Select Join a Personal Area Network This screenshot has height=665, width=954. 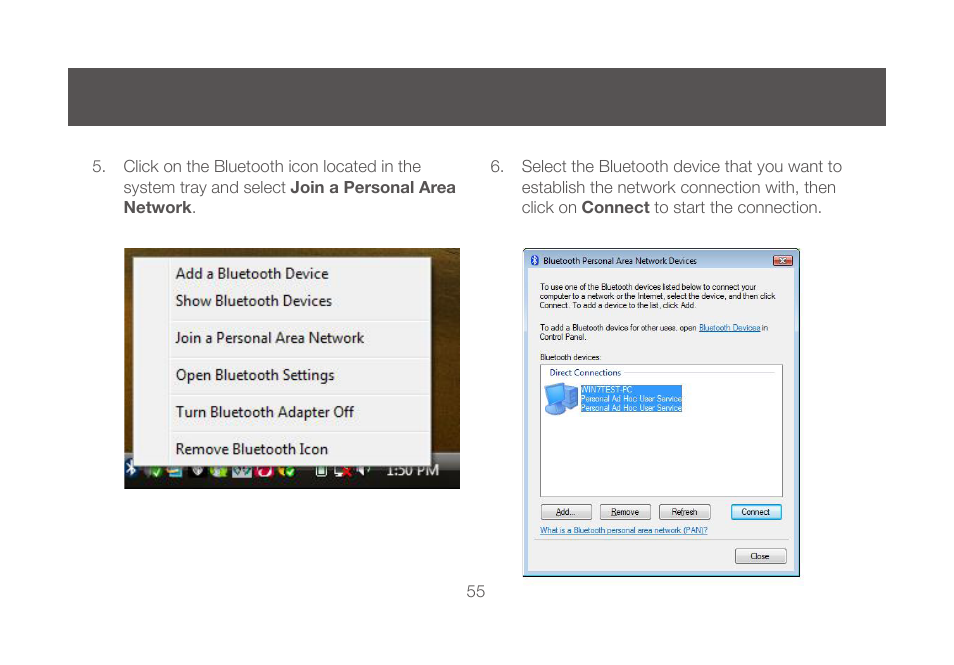(x=270, y=338)
